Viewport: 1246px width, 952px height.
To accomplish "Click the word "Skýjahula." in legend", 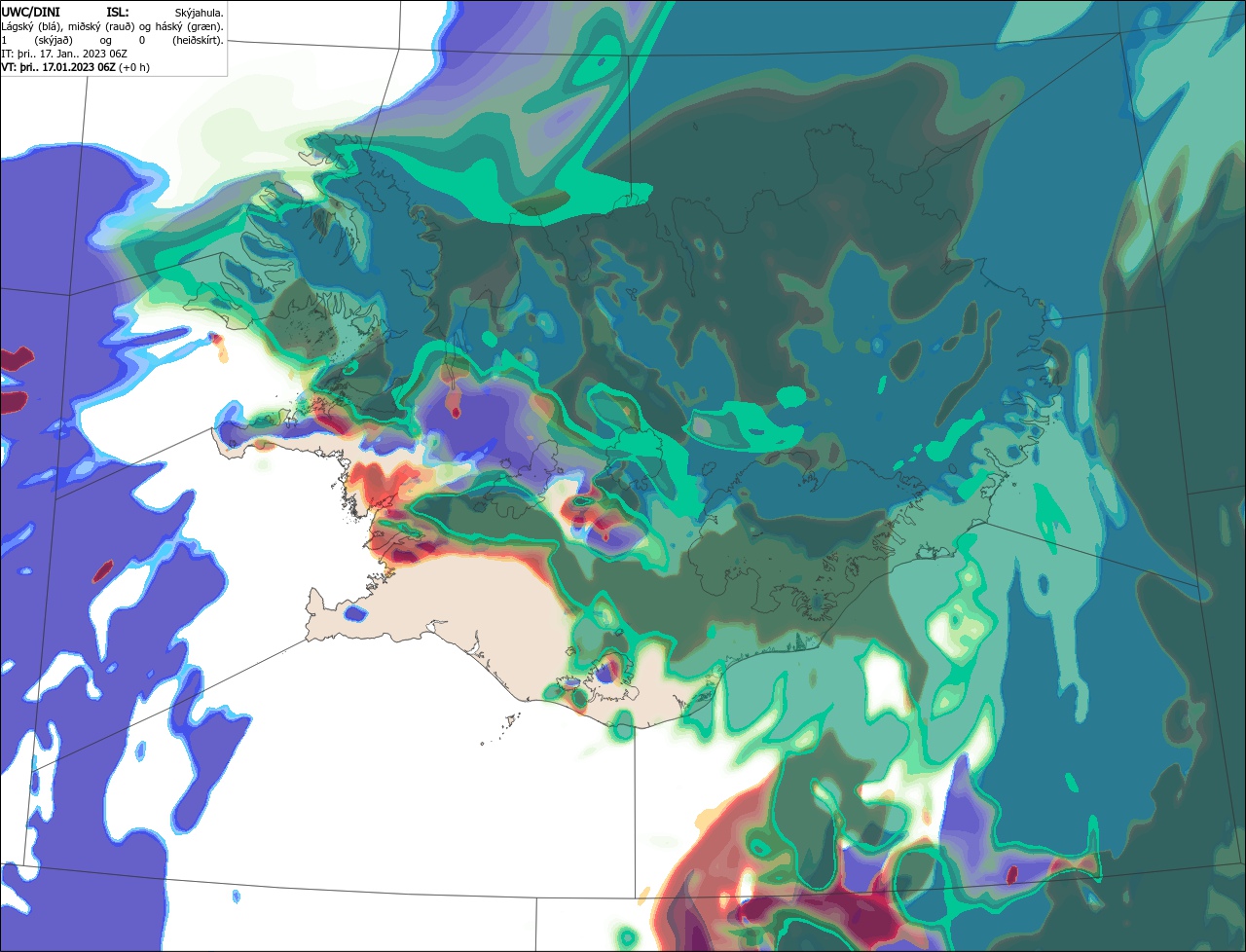I will (x=199, y=13).
